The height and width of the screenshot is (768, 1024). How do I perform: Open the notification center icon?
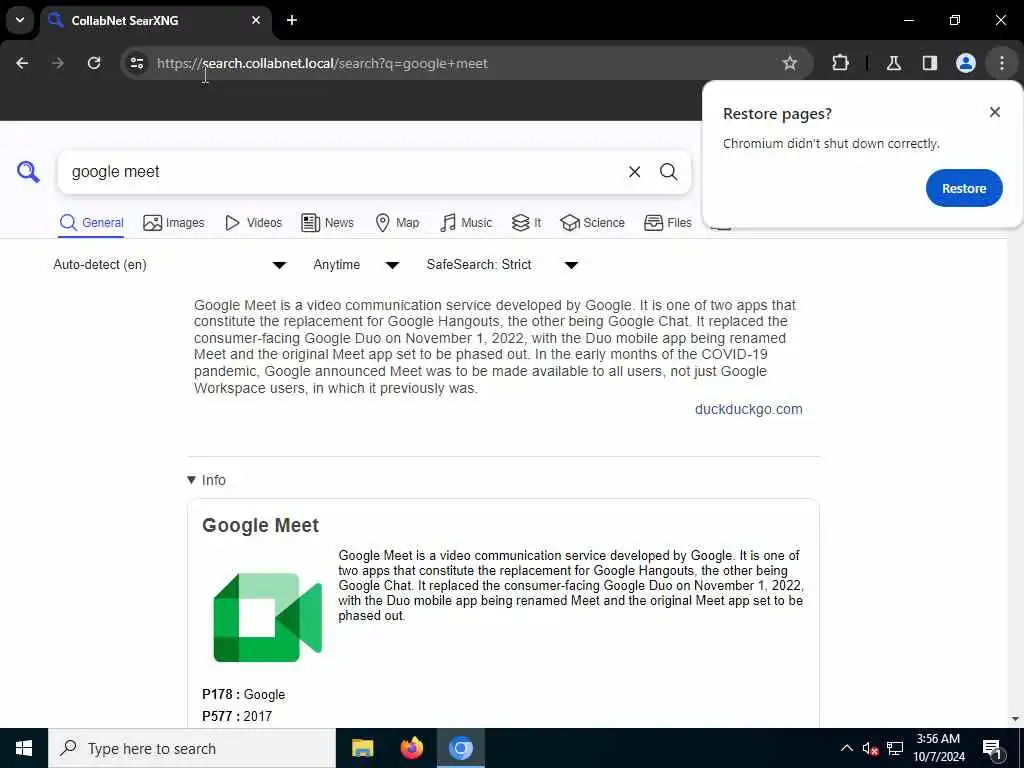(x=992, y=748)
